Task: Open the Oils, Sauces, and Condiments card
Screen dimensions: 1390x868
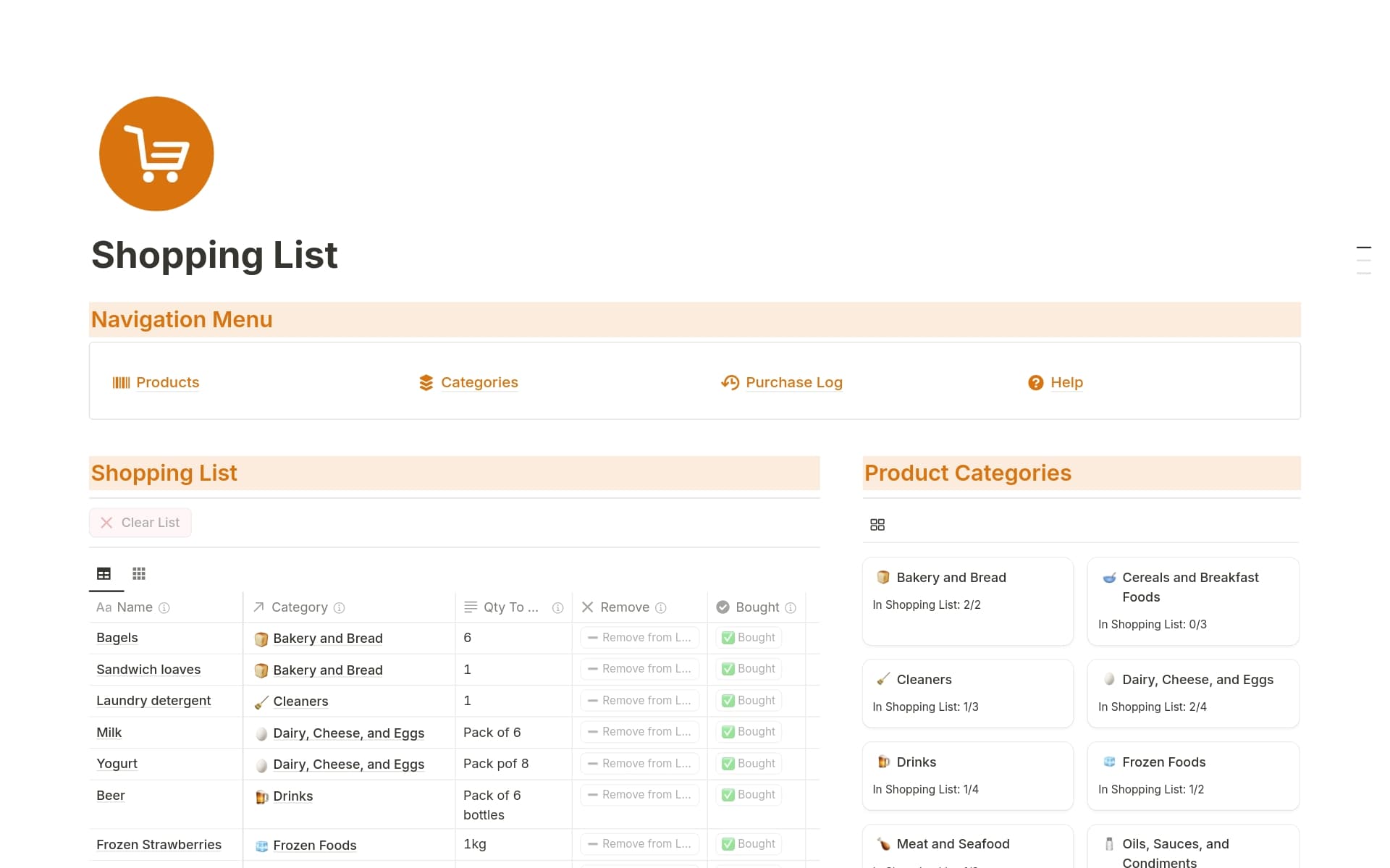Action: point(1193,846)
